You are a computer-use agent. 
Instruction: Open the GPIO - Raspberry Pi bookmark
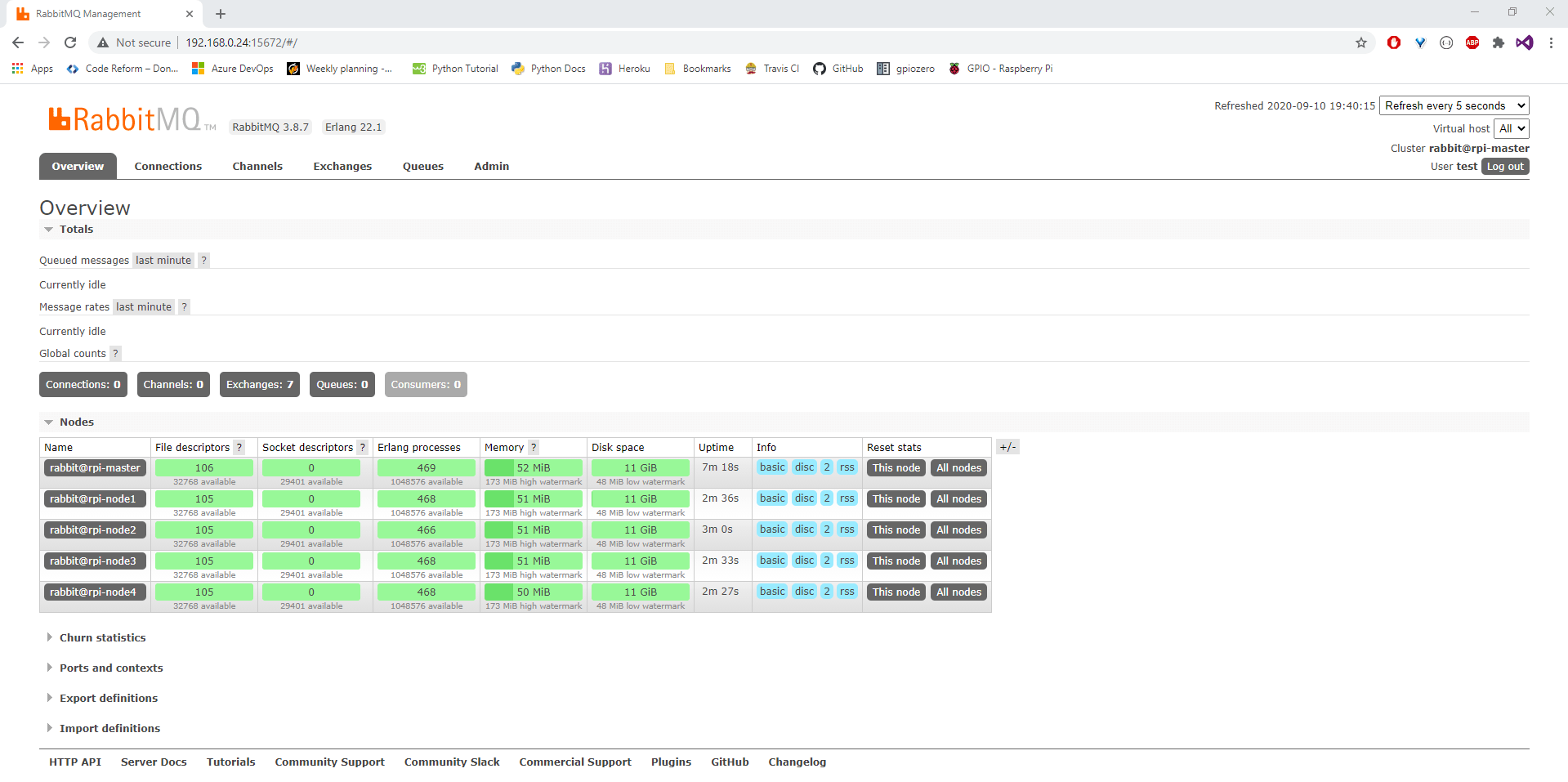[x=1001, y=69]
